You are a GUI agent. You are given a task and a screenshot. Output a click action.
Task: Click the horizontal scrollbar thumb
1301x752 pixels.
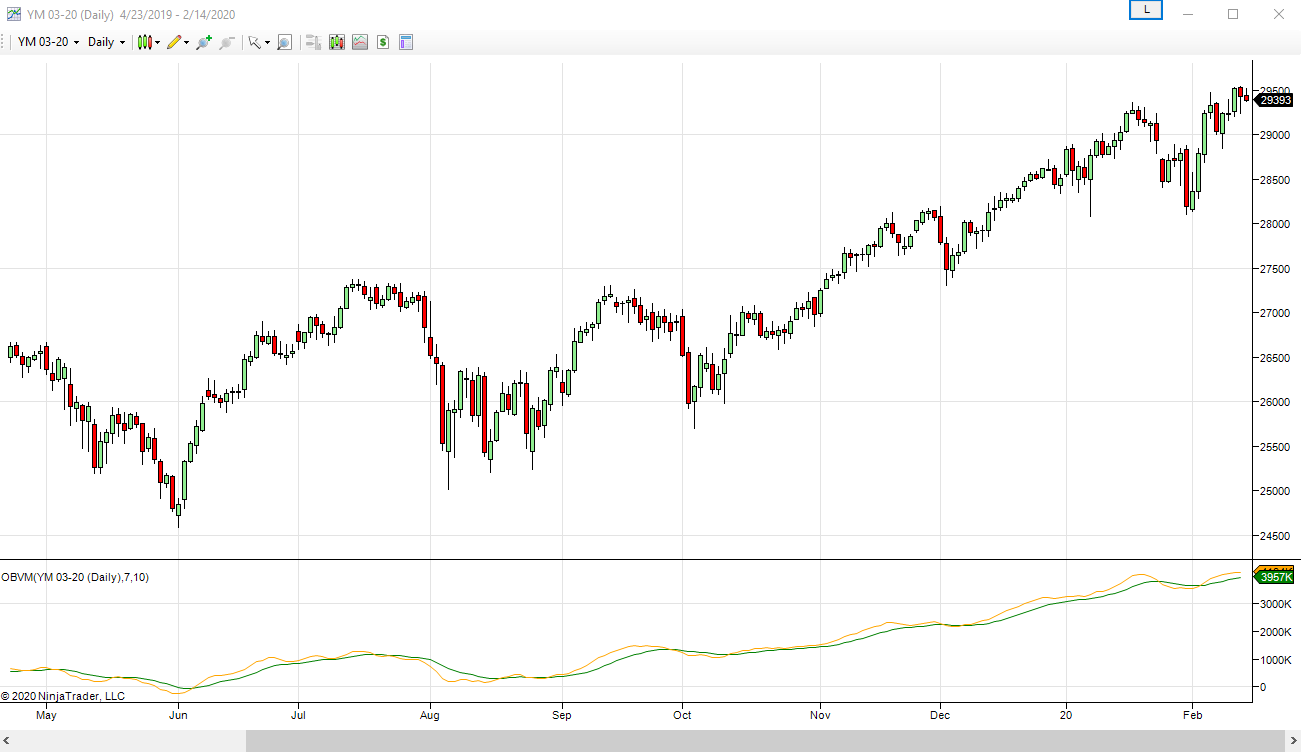tap(766, 740)
